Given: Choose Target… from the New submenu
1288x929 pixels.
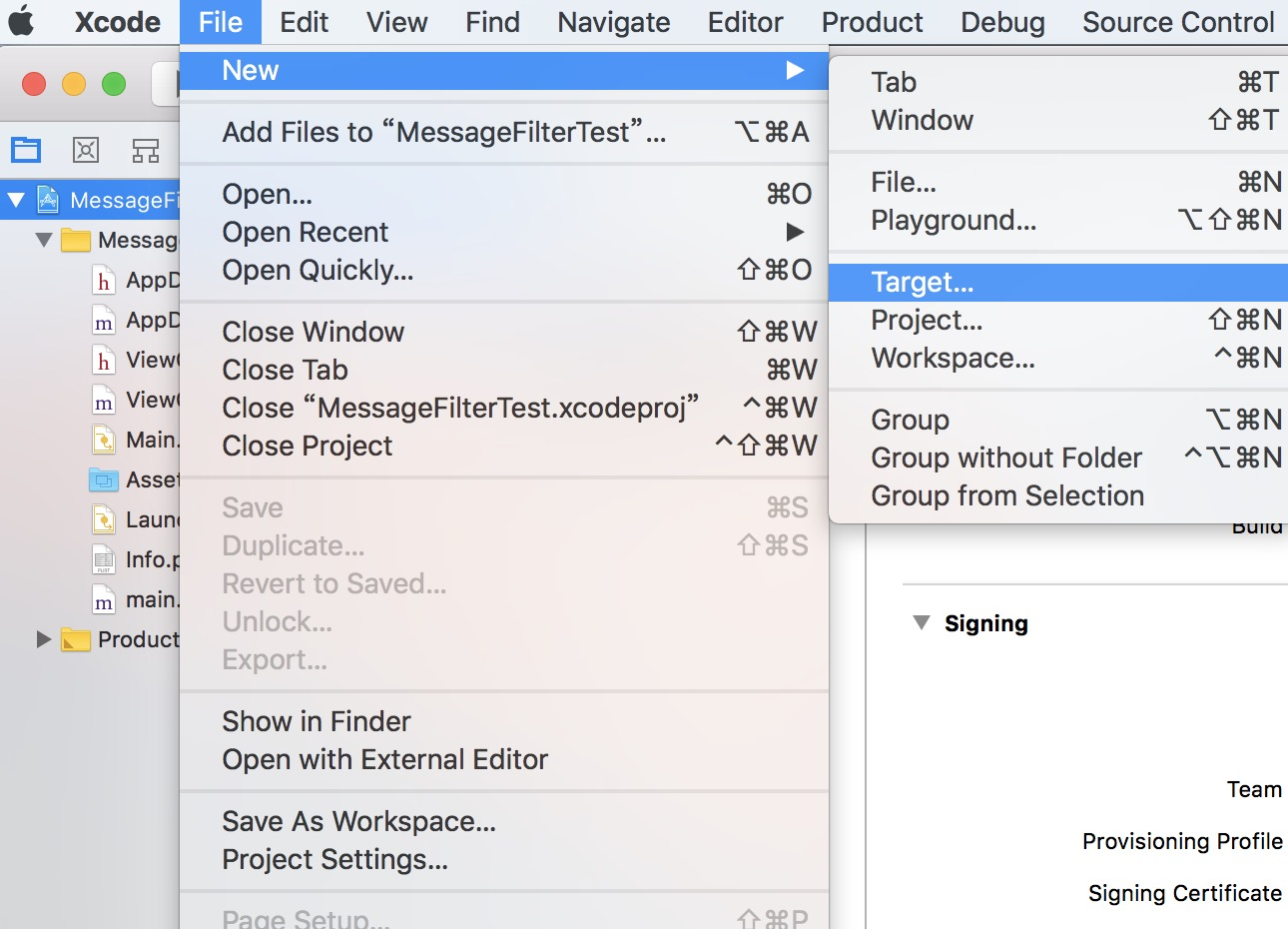Looking at the screenshot, I should click(x=922, y=283).
